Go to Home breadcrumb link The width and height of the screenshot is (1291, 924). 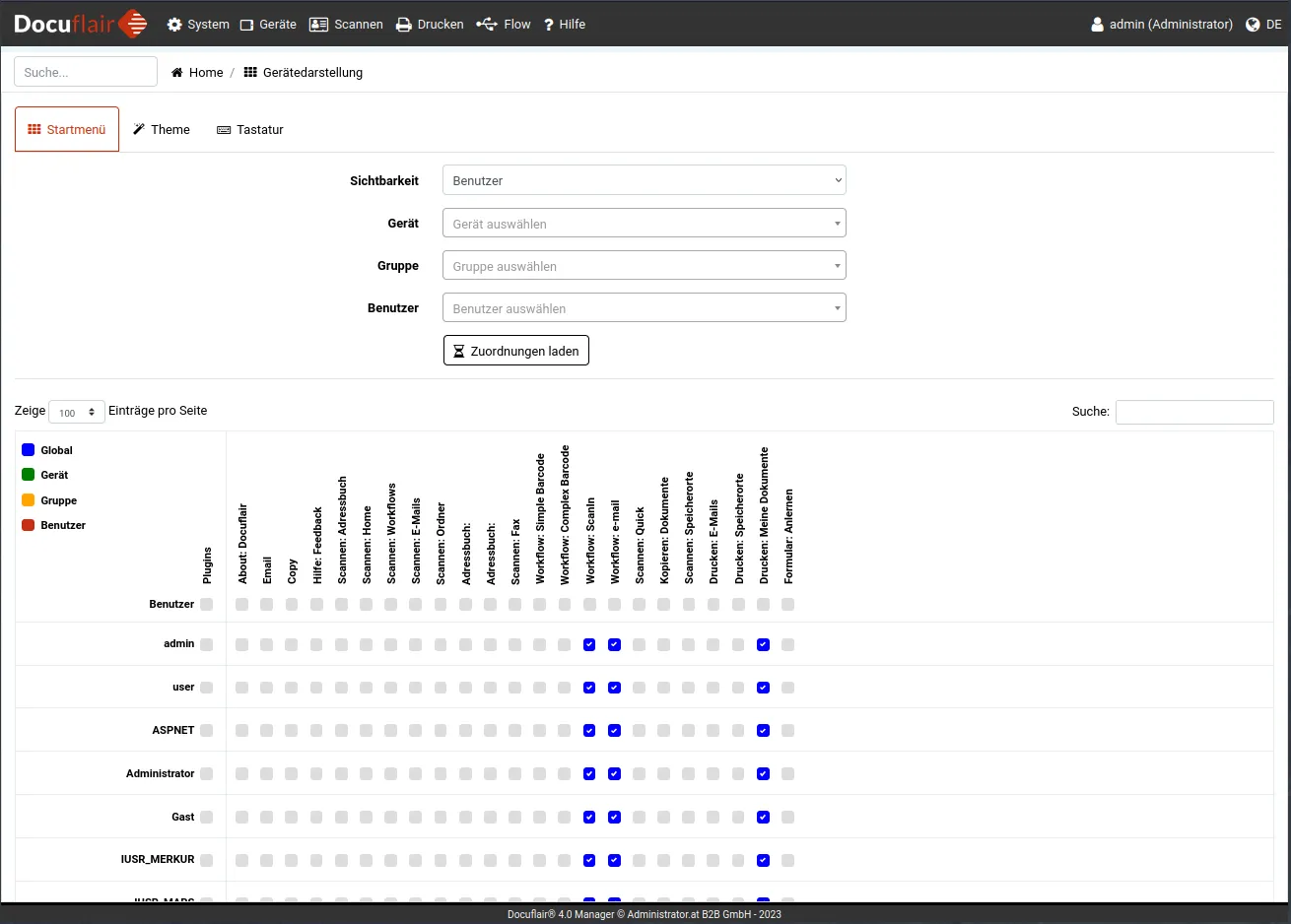coord(206,73)
